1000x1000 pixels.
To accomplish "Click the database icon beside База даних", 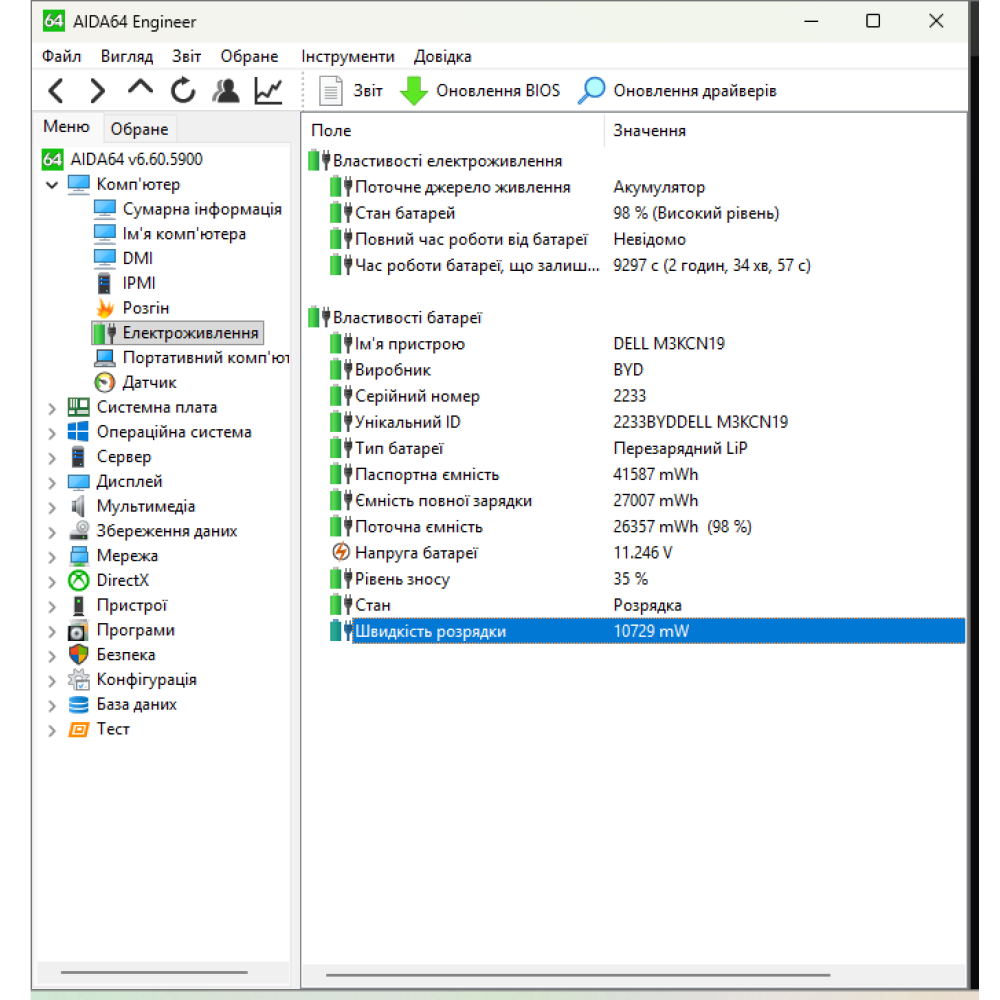I will 78,705.
